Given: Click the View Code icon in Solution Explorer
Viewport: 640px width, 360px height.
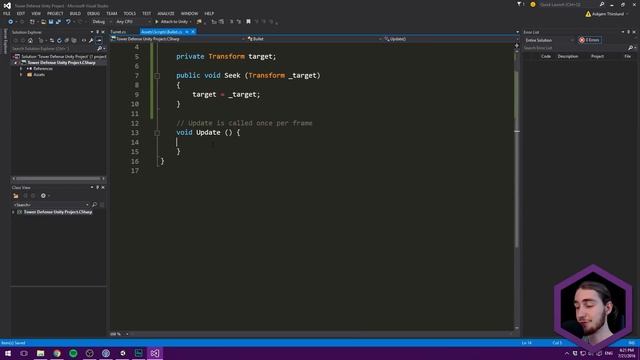Looking at the screenshot, I should point(84,40).
